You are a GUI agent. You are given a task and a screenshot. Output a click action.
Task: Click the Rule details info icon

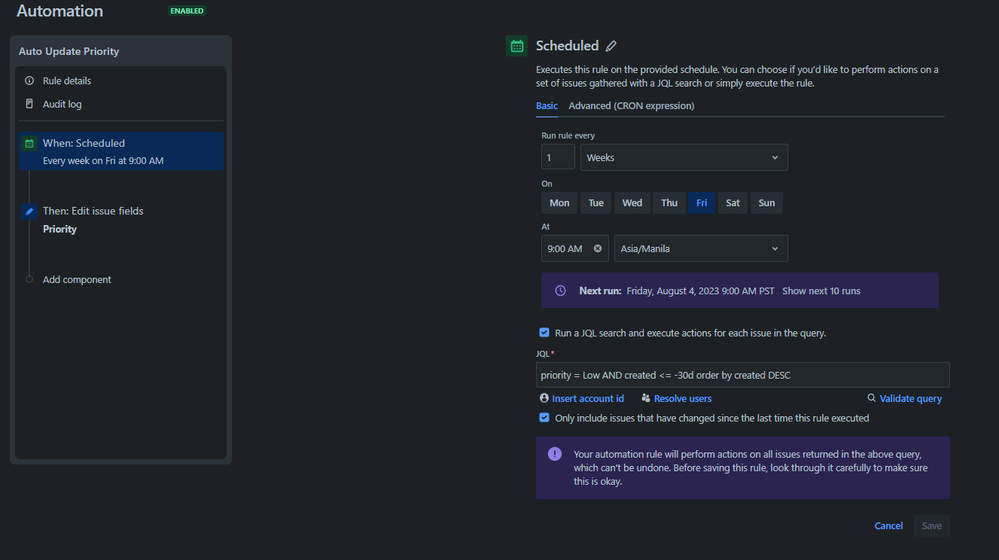click(x=29, y=81)
